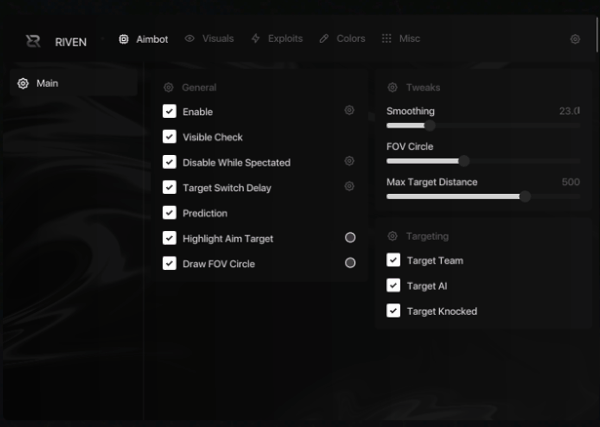Image resolution: width=600 pixels, height=427 pixels.
Task: Open the gear settings beside Enable
Action: pyautogui.click(x=349, y=110)
